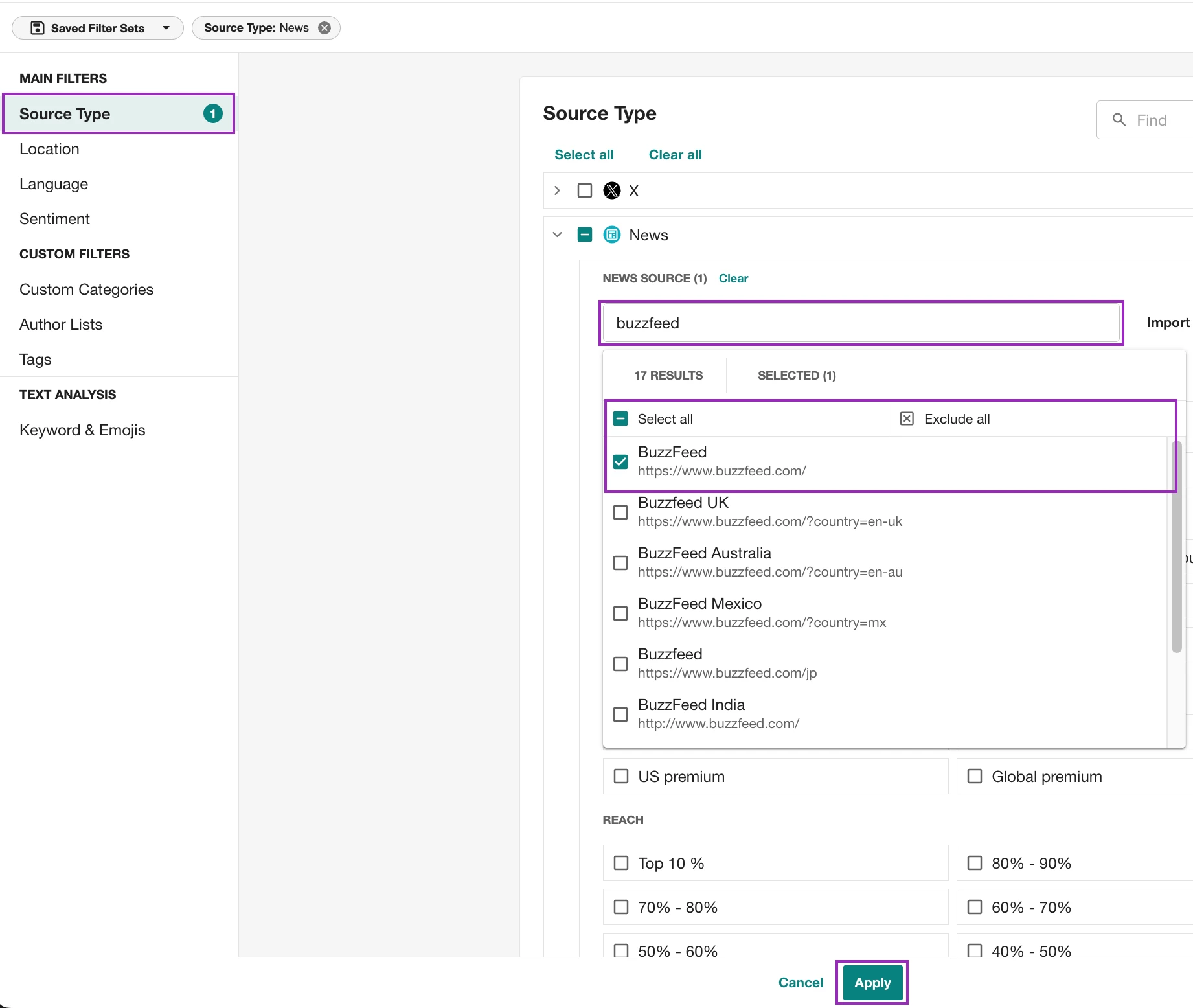
Task: Click the Saved Filter Sets button
Action: (x=98, y=28)
